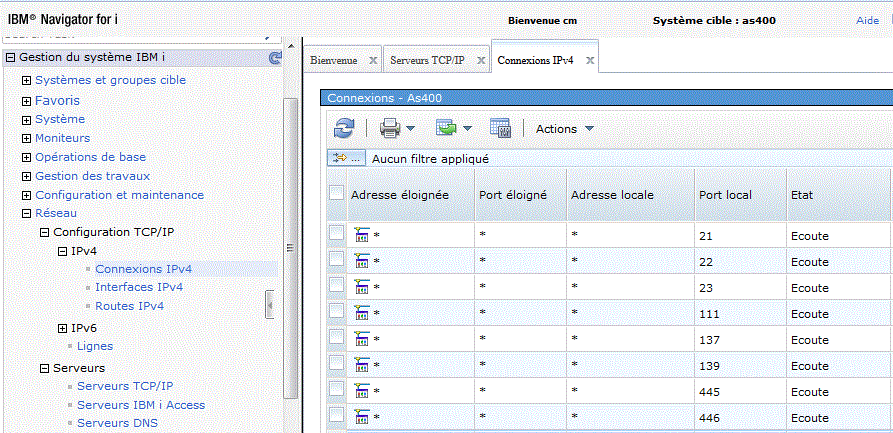
Task: Open the export dropdown arrow
Action: 468,129
